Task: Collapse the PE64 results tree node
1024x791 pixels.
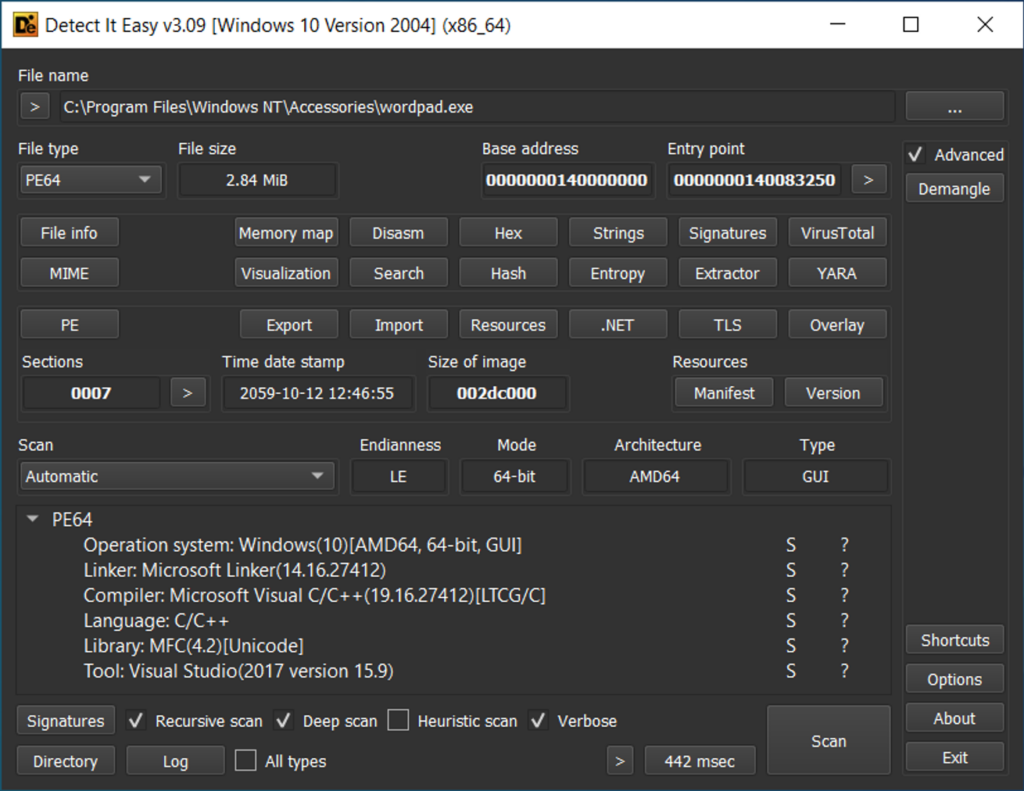Action: tap(34, 519)
